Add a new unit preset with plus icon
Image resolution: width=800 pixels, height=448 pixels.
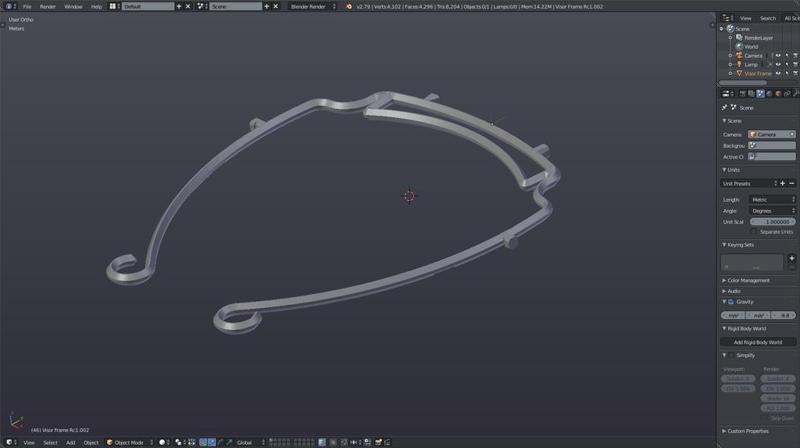tap(782, 183)
